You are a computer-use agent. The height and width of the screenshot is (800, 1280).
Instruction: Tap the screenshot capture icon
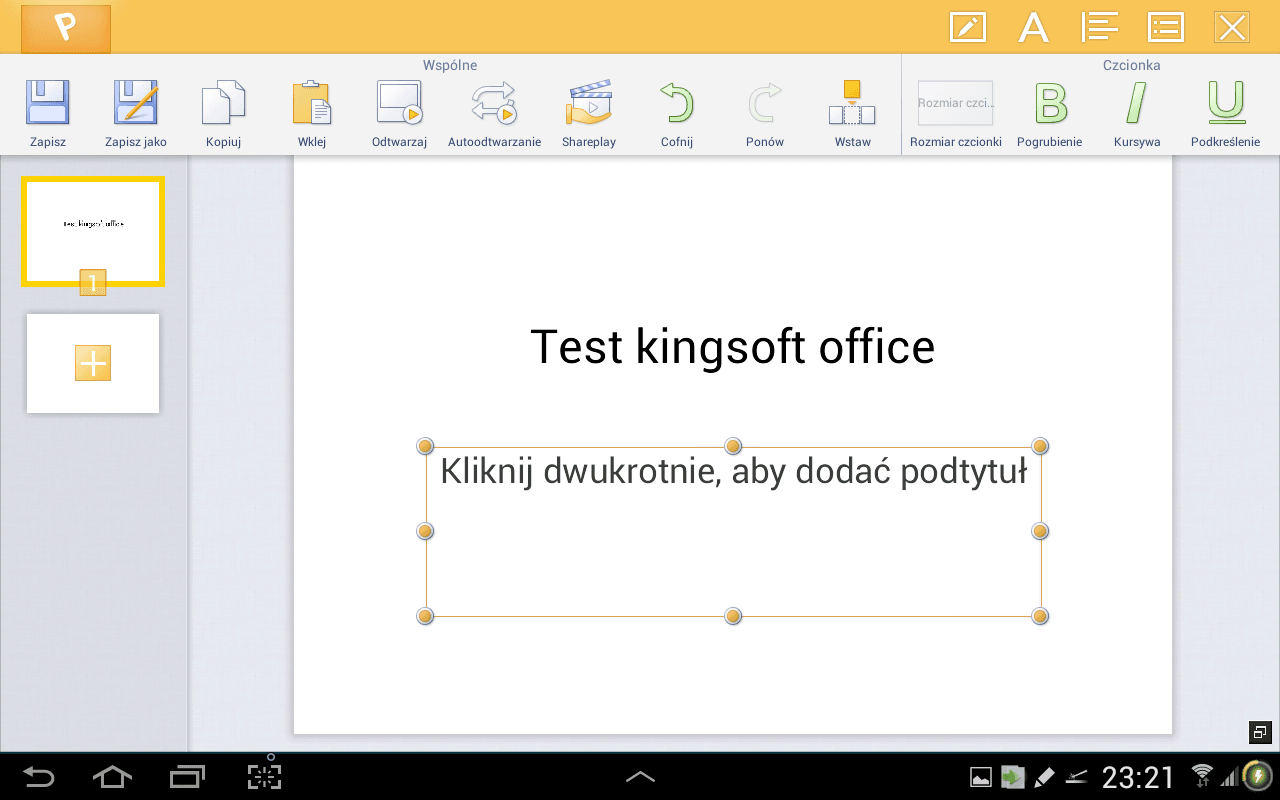click(265, 775)
